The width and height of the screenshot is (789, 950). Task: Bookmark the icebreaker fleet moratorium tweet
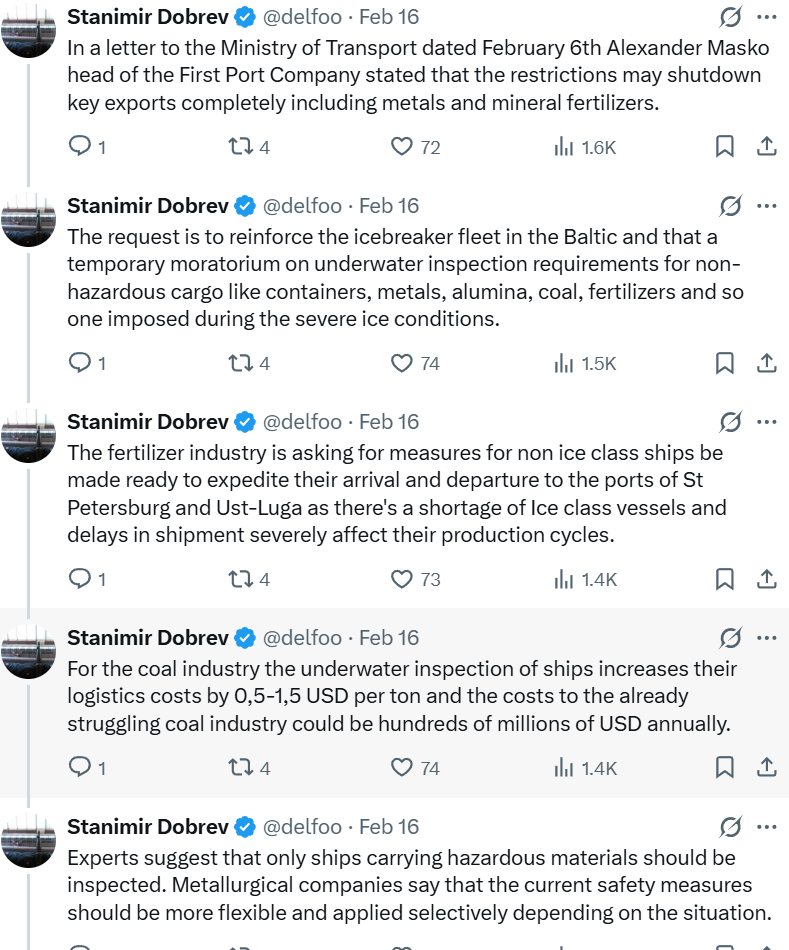pyautogui.click(x=725, y=363)
